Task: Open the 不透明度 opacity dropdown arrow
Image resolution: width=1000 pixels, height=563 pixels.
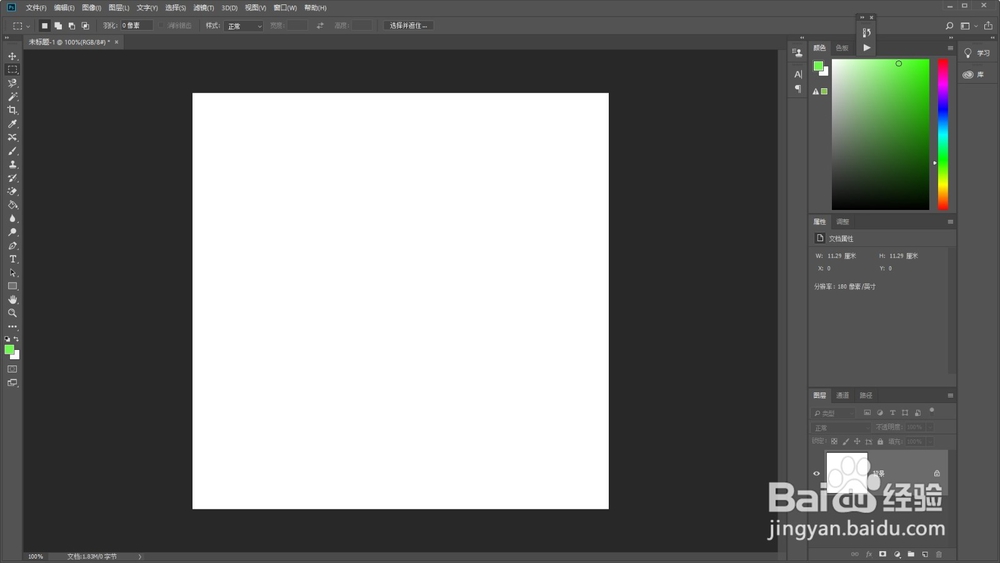Action: pyautogui.click(x=930, y=427)
